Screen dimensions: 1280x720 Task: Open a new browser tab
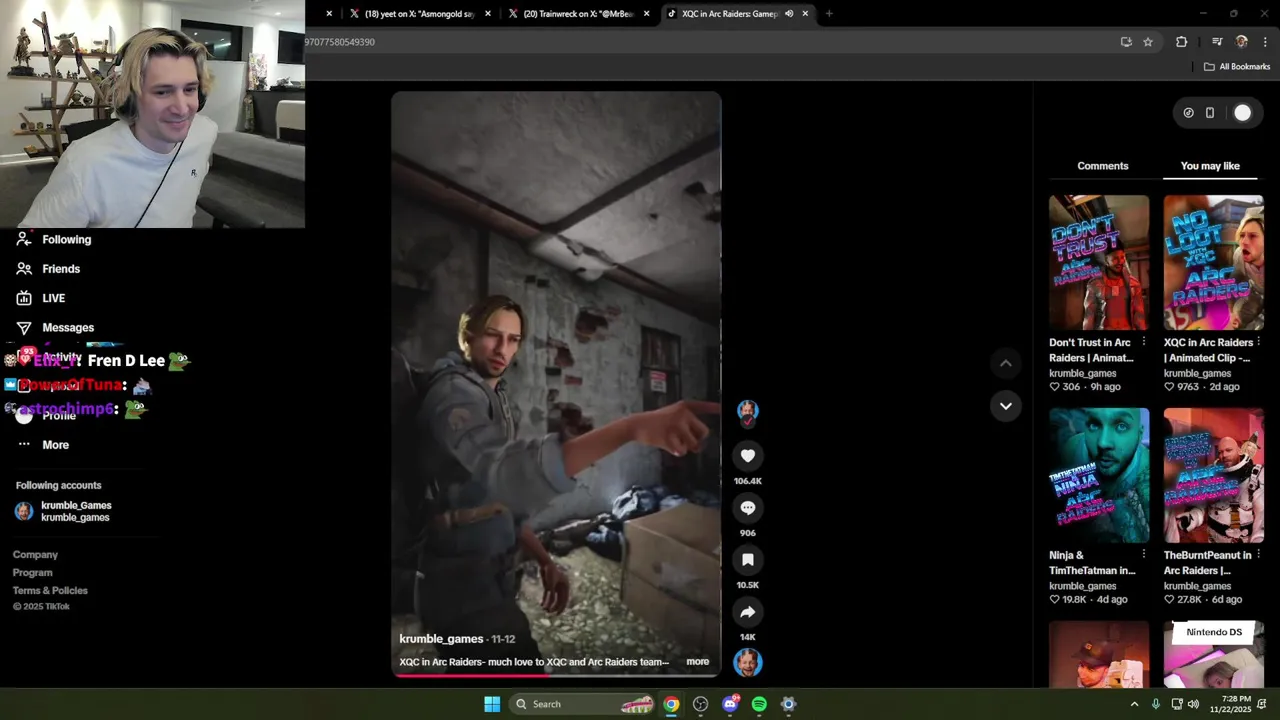point(829,14)
